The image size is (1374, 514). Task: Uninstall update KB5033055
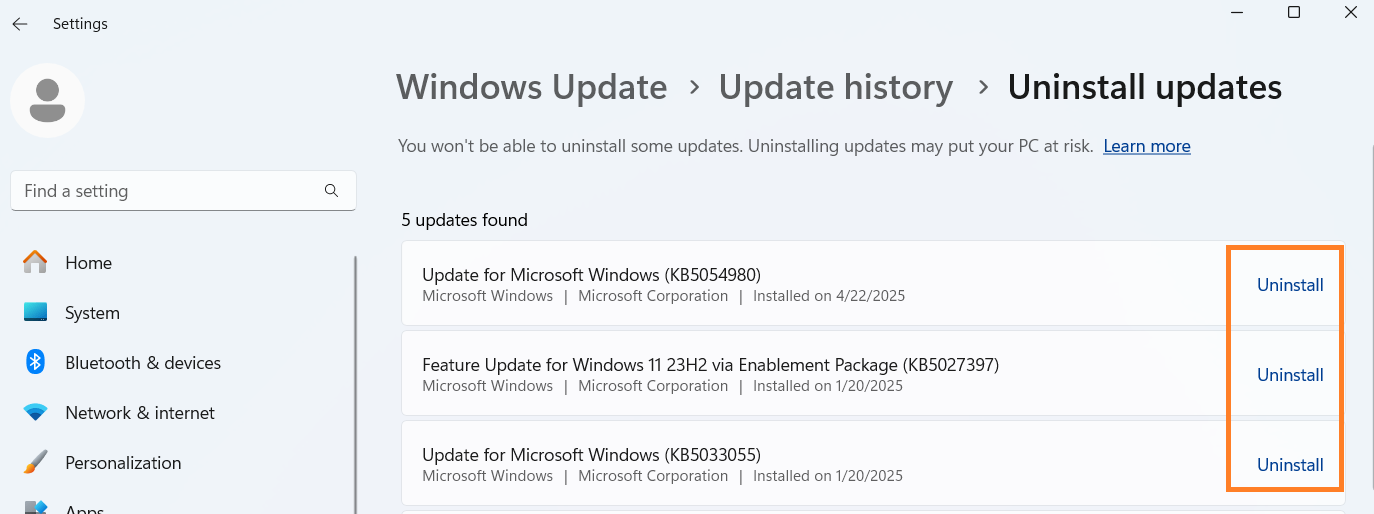(1289, 465)
